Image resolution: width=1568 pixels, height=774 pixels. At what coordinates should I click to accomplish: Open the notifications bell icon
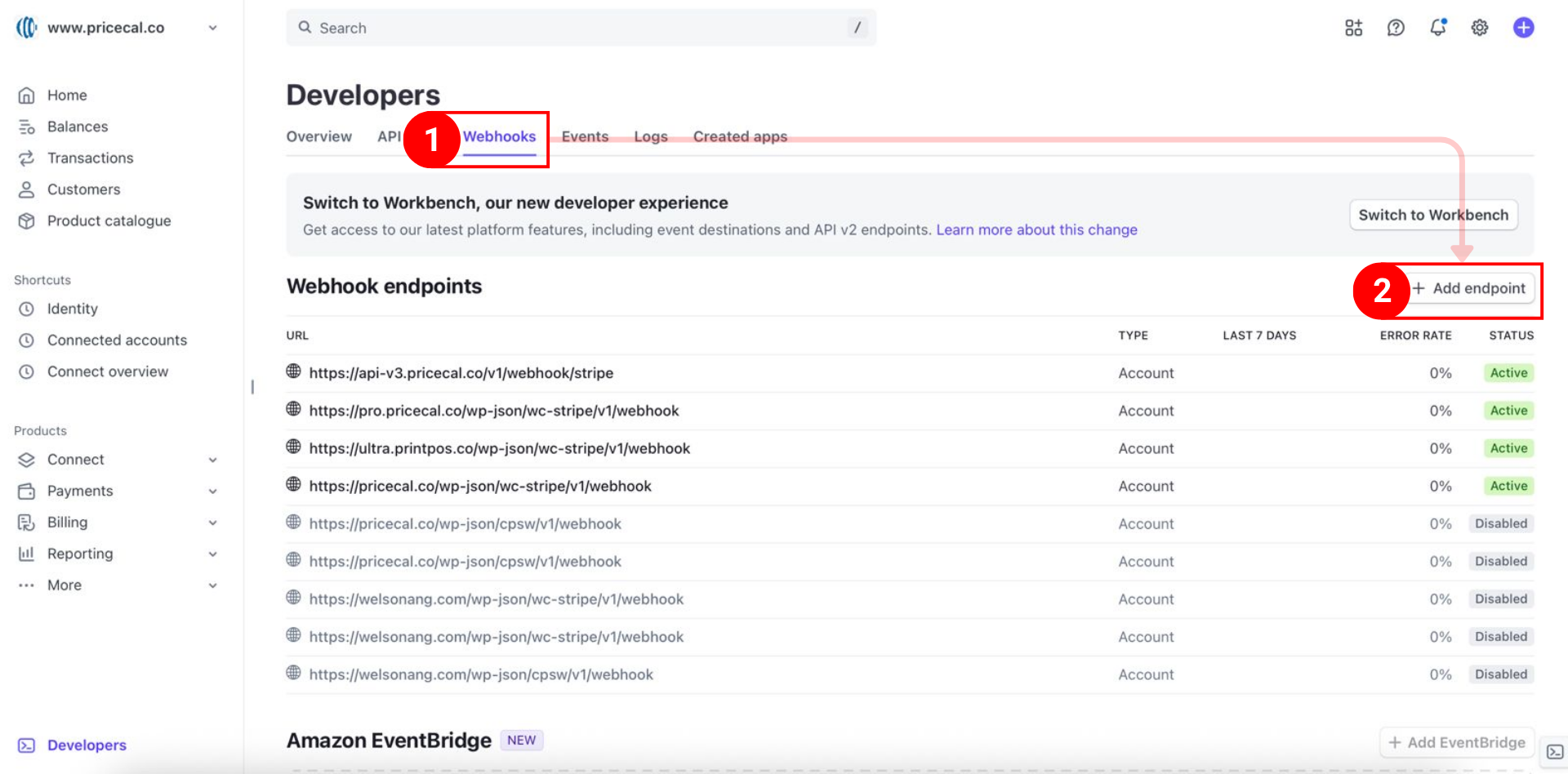point(1437,28)
